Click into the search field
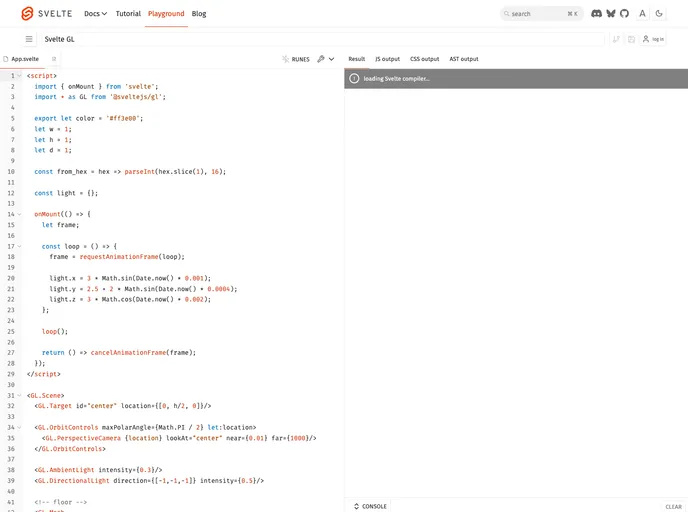This screenshot has width=688, height=512. point(541,14)
